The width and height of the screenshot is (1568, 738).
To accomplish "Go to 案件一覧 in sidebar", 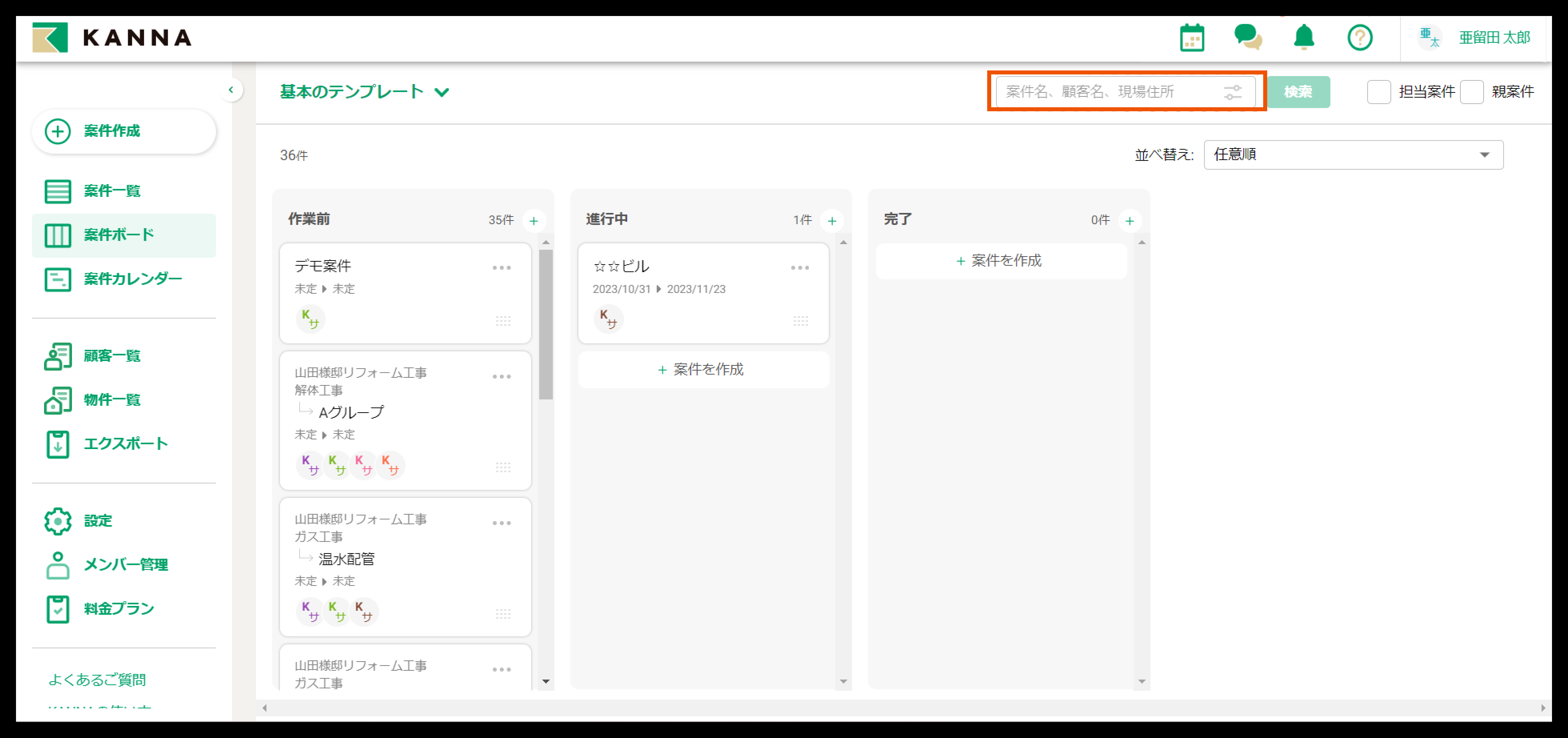I will [x=111, y=191].
